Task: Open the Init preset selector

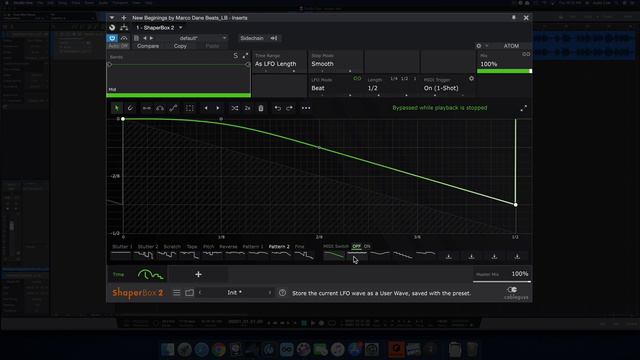Action: 235,293
